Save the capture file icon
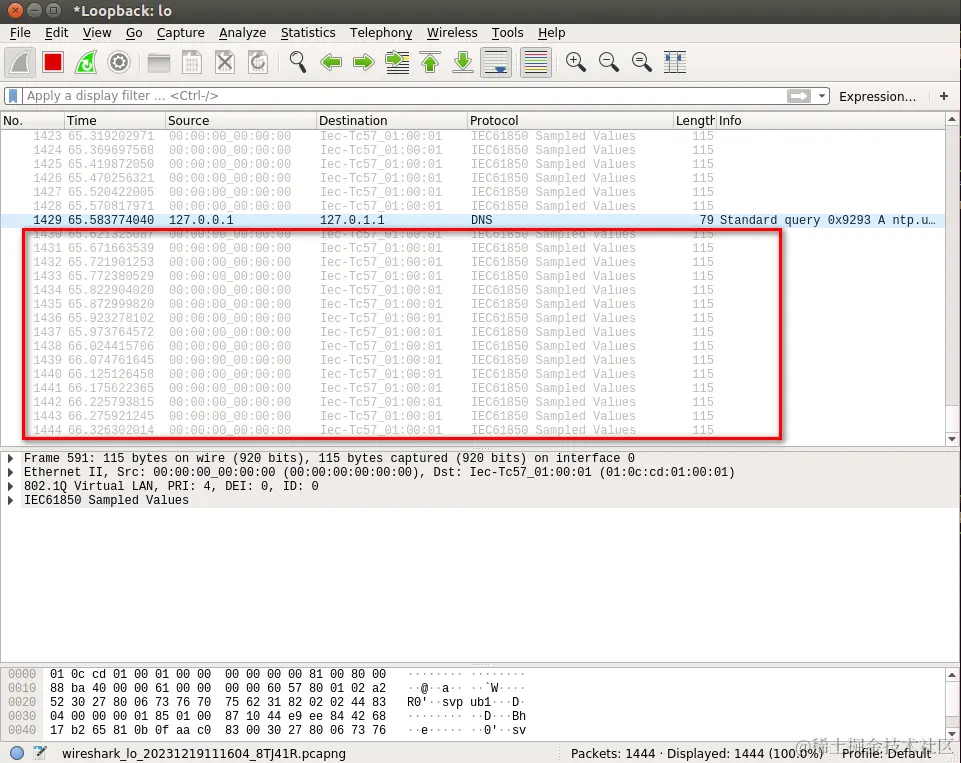Screen dimensions: 961x763 (192, 62)
